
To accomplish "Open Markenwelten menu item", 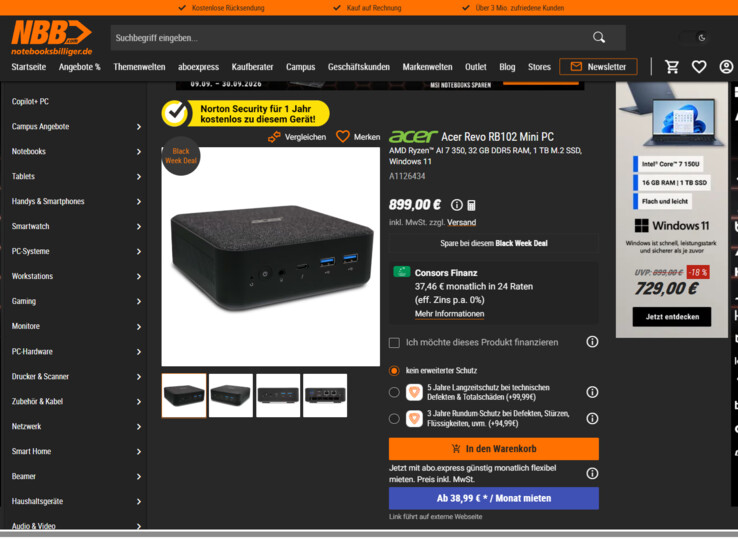I will click(x=427, y=67).
